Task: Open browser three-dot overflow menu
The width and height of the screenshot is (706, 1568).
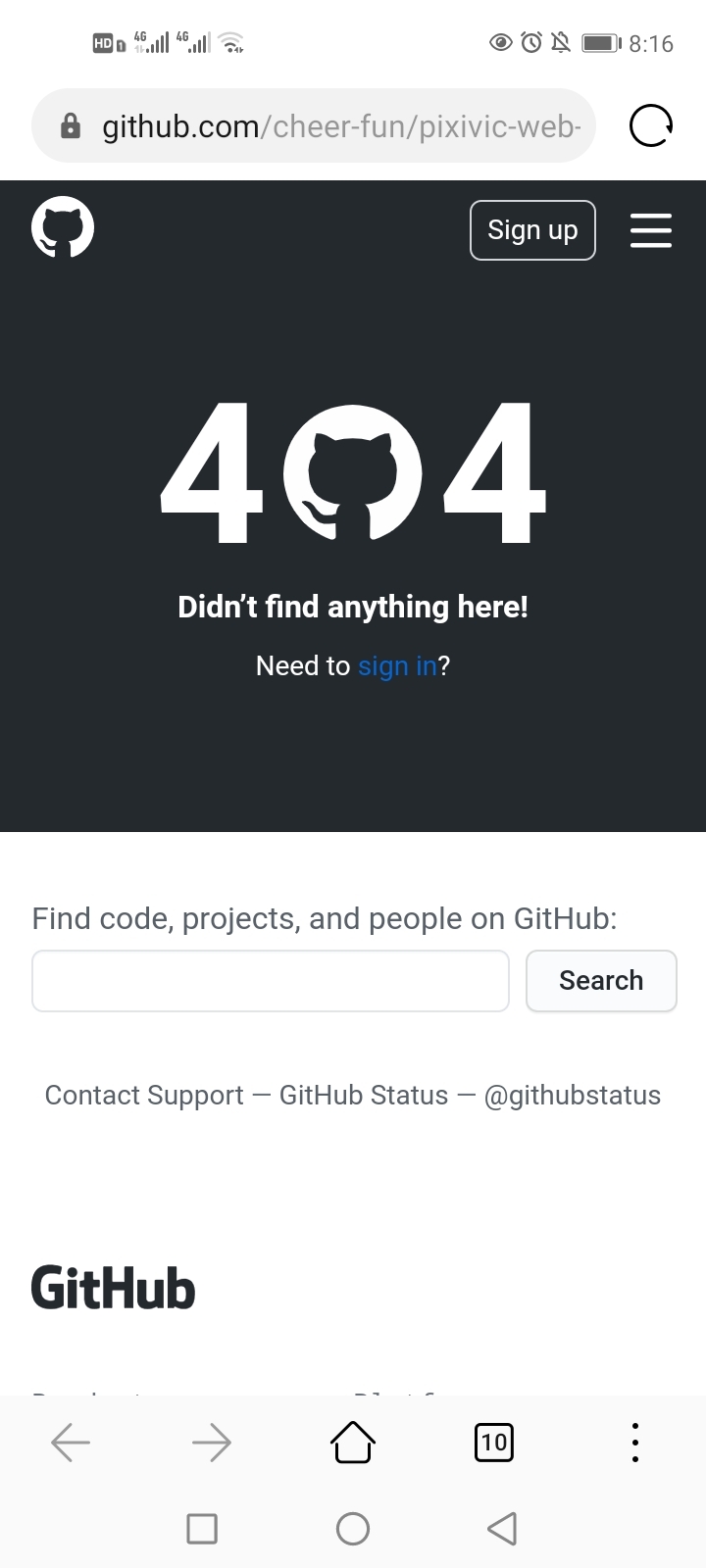Action: coord(635,1442)
